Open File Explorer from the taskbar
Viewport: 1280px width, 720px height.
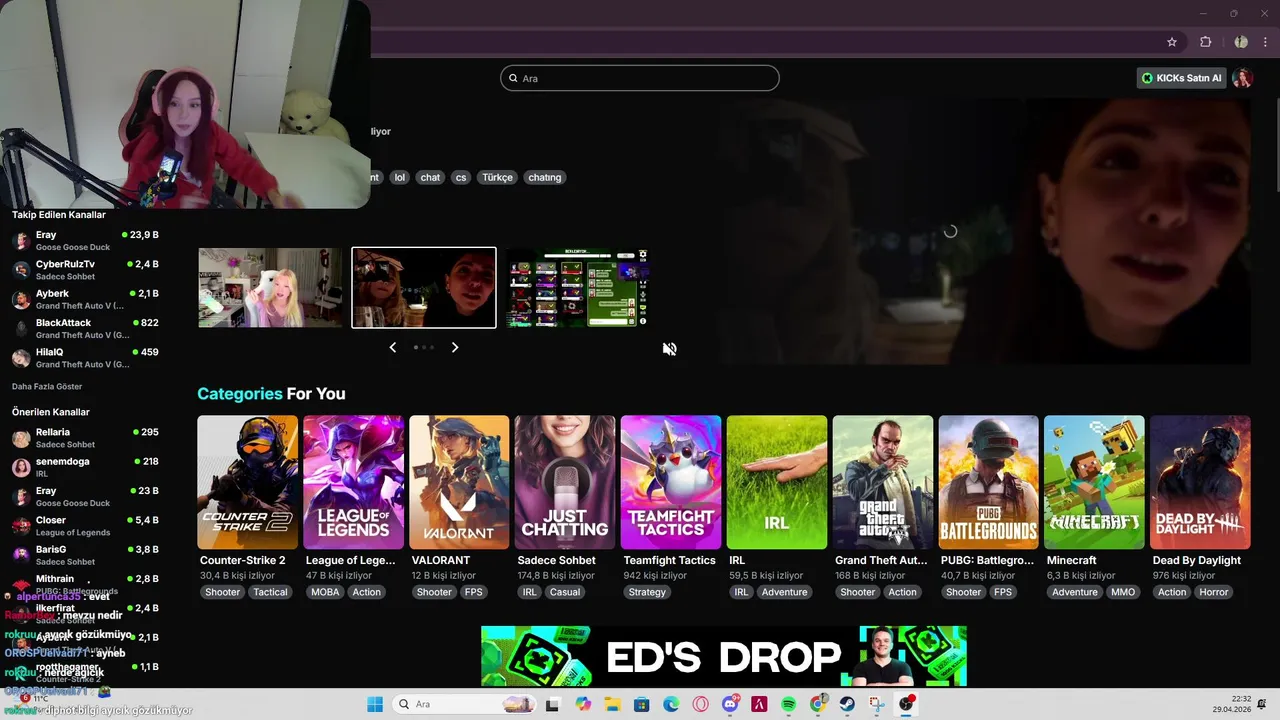[612, 705]
